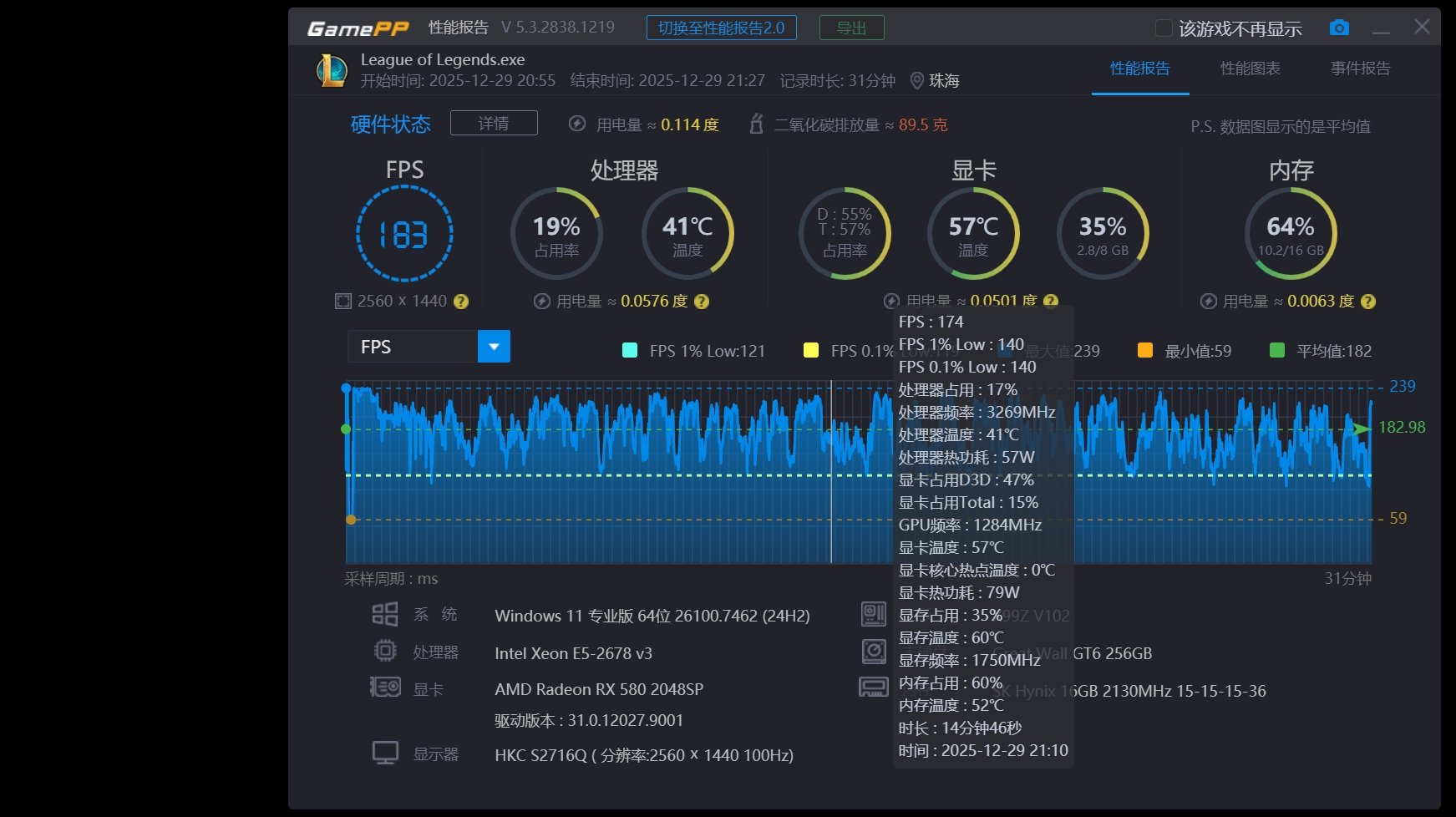Click the 导出 export button

[851, 28]
